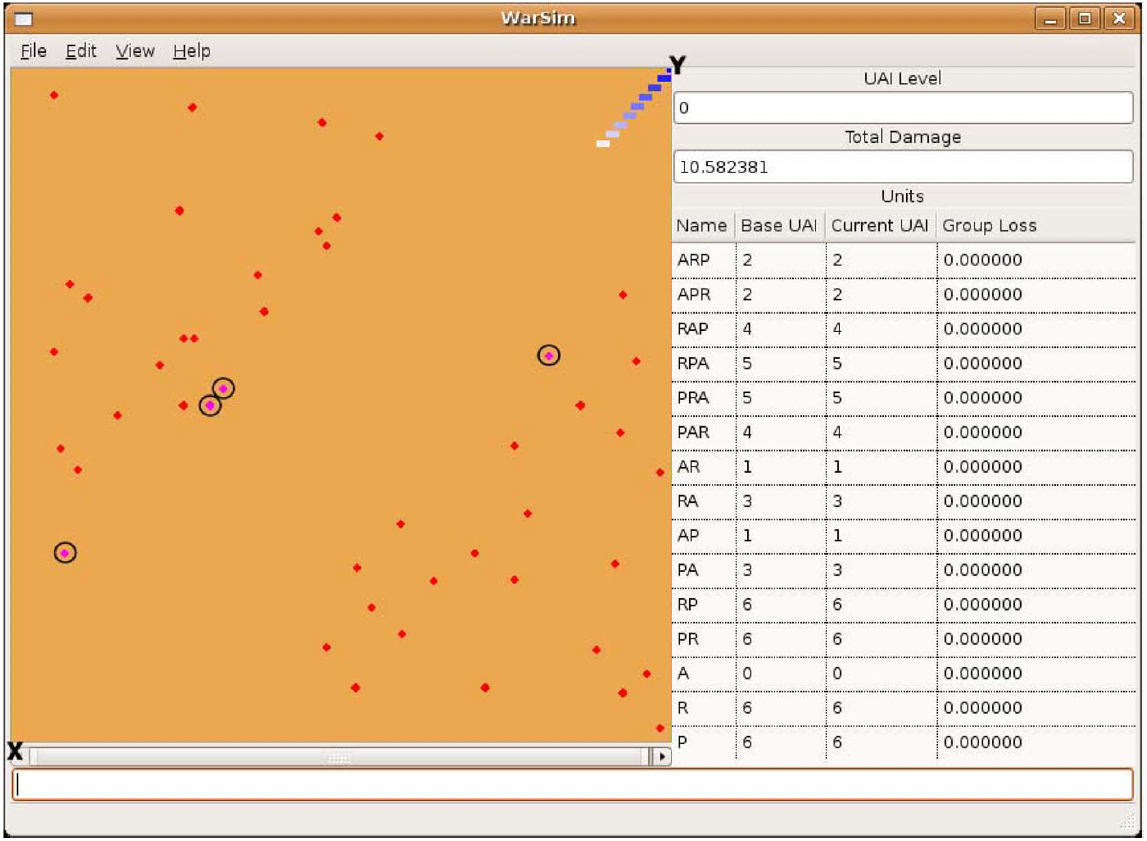Screen dimensions: 1147x841
Task: Click the circled unit nearest the left map edge
Action: (65, 552)
